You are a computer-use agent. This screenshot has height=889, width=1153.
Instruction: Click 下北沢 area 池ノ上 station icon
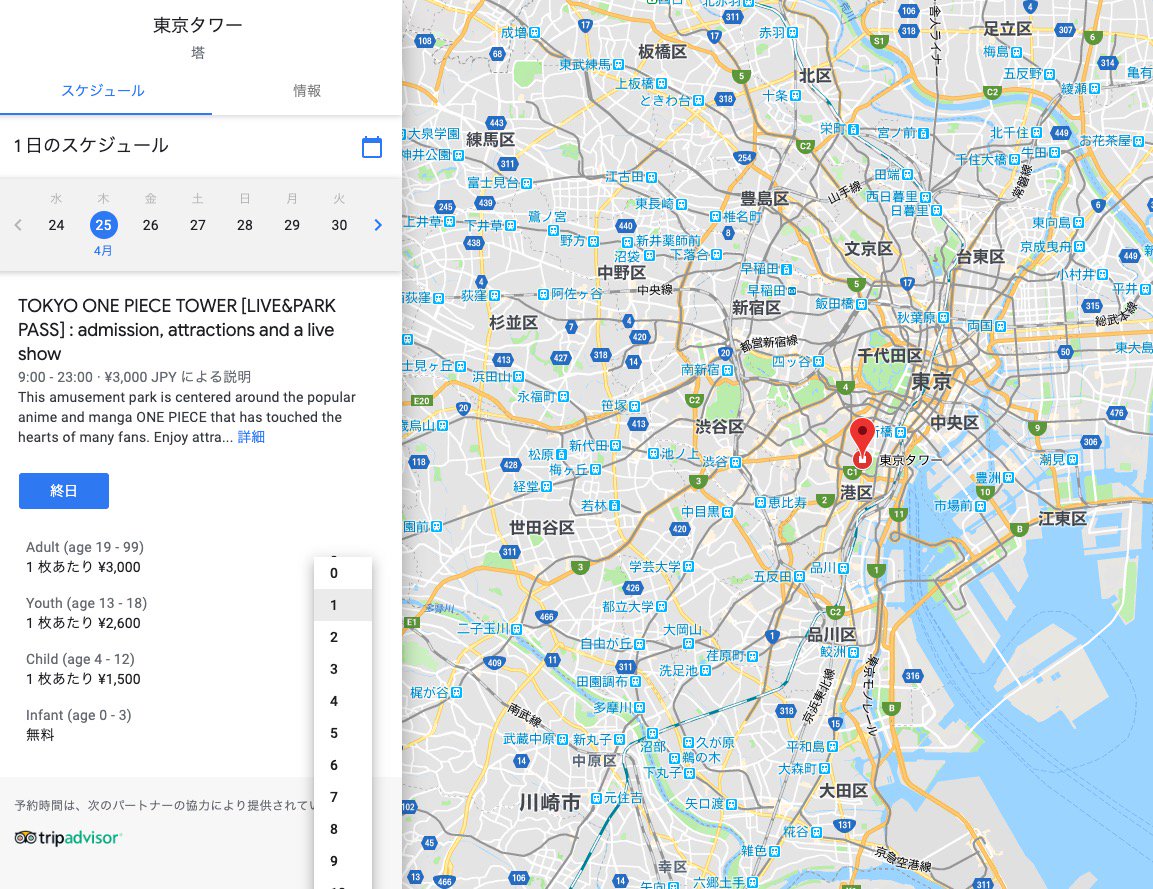tap(653, 453)
